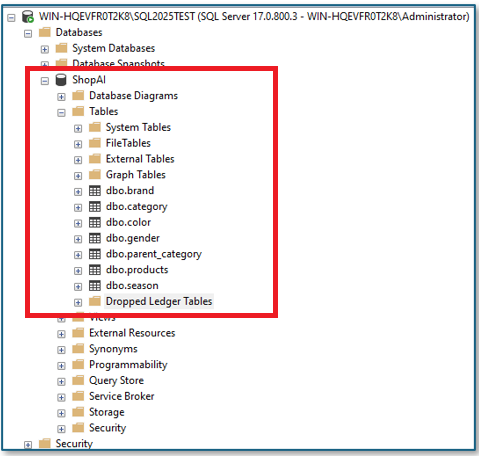Screen dimensions: 479x456
Task: Expand the Graph Tables node
Action: tap(78, 176)
